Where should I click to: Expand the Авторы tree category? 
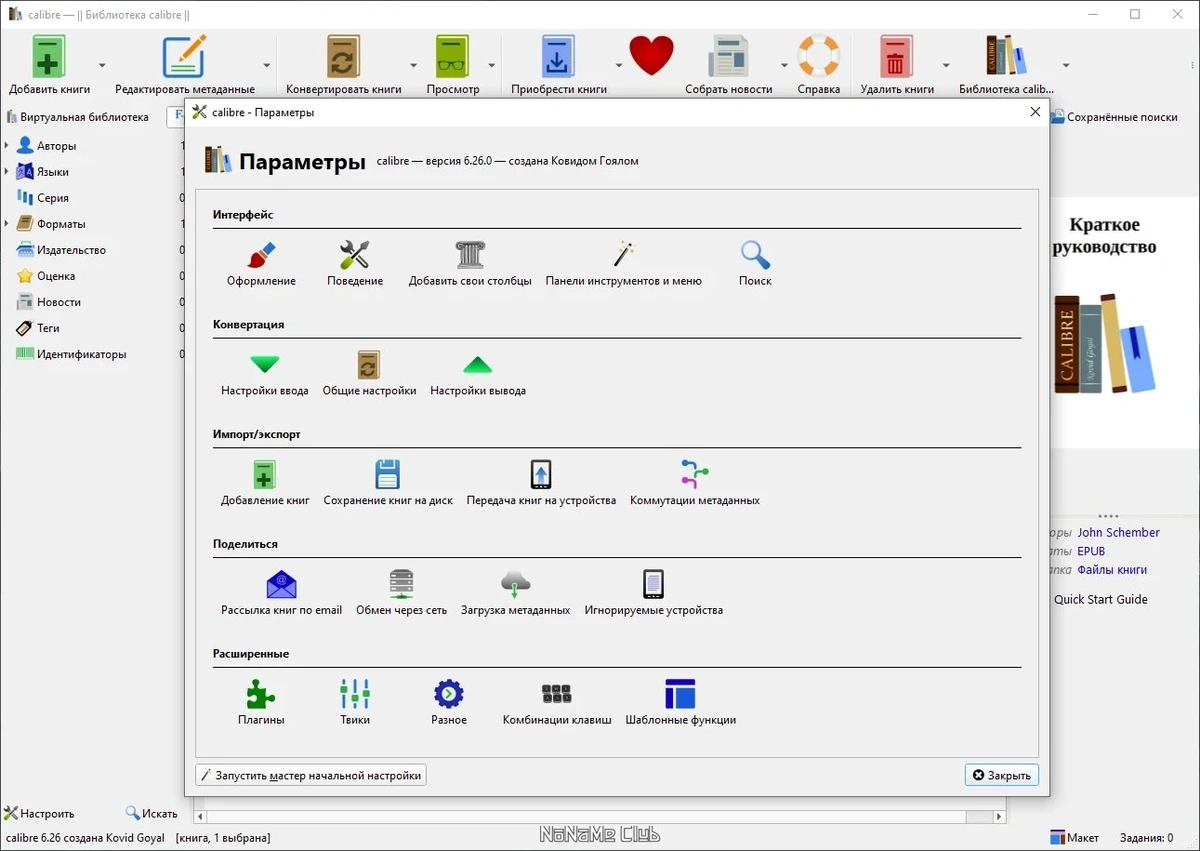point(7,146)
